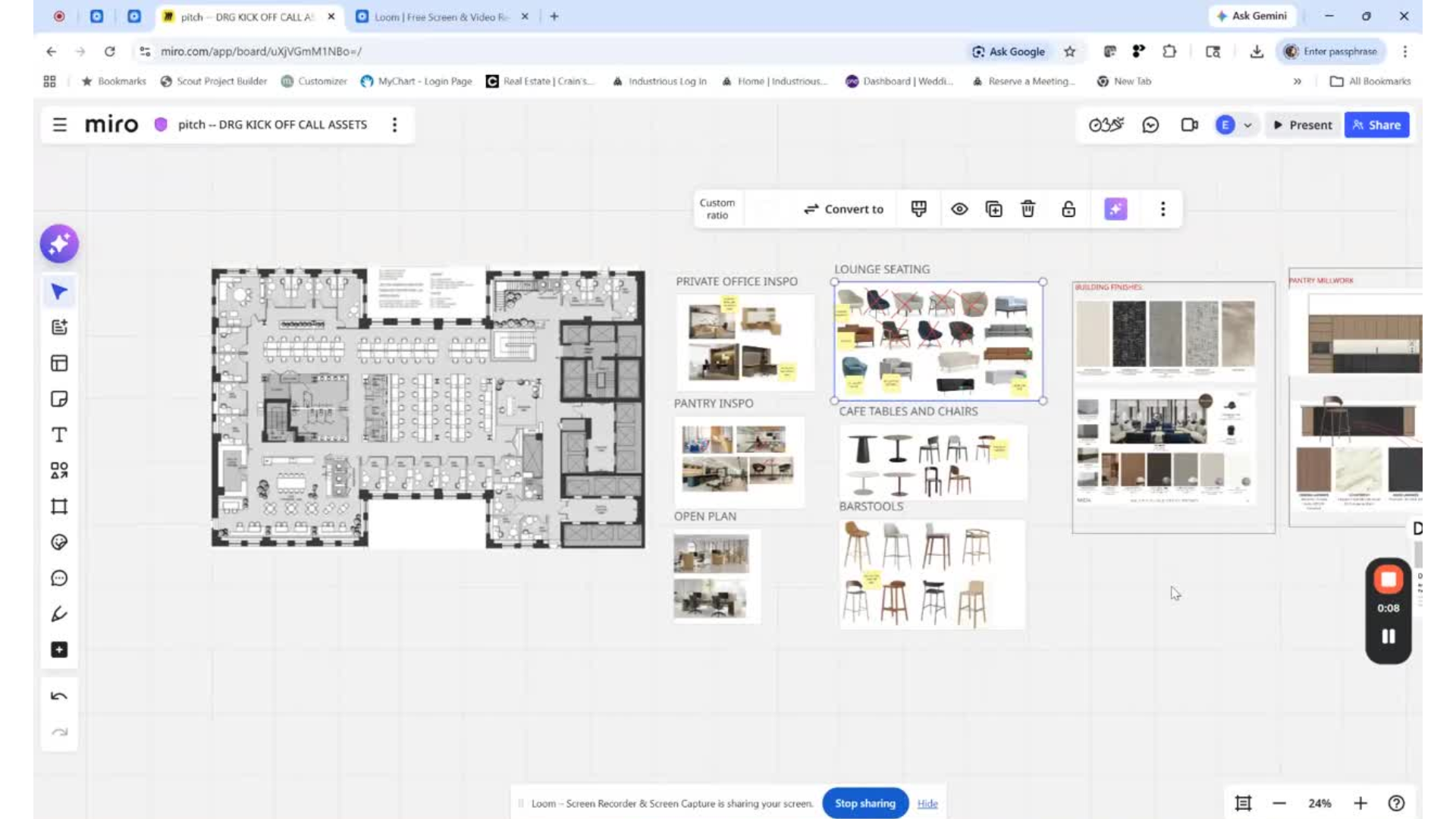This screenshot has width=1456, height=819.
Task: Select the Sticky note tool
Action: pyautogui.click(x=59, y=399)
